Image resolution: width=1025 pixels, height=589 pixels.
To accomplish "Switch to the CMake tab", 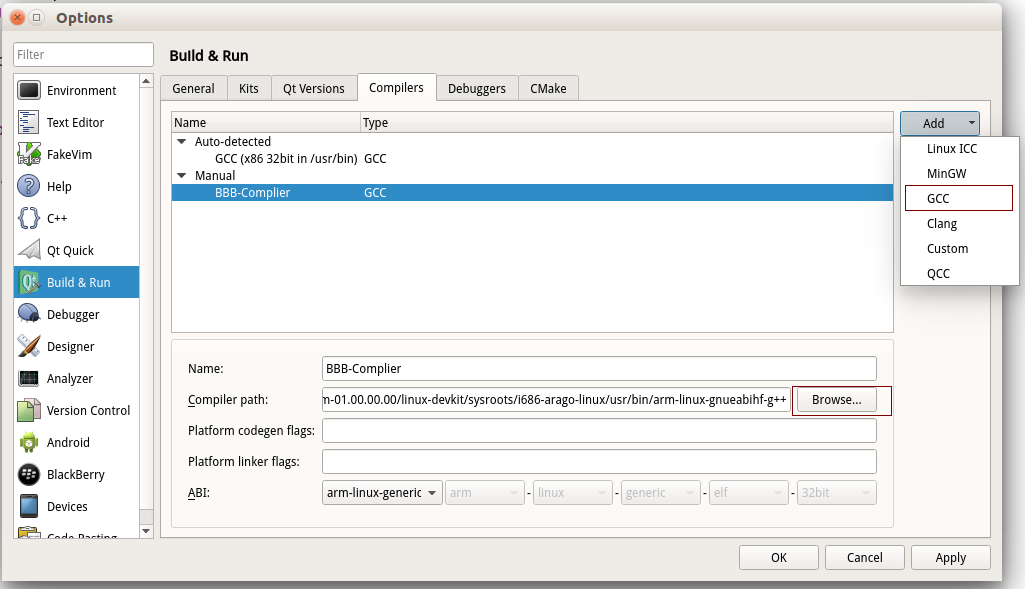I will (x=548, y=88).
